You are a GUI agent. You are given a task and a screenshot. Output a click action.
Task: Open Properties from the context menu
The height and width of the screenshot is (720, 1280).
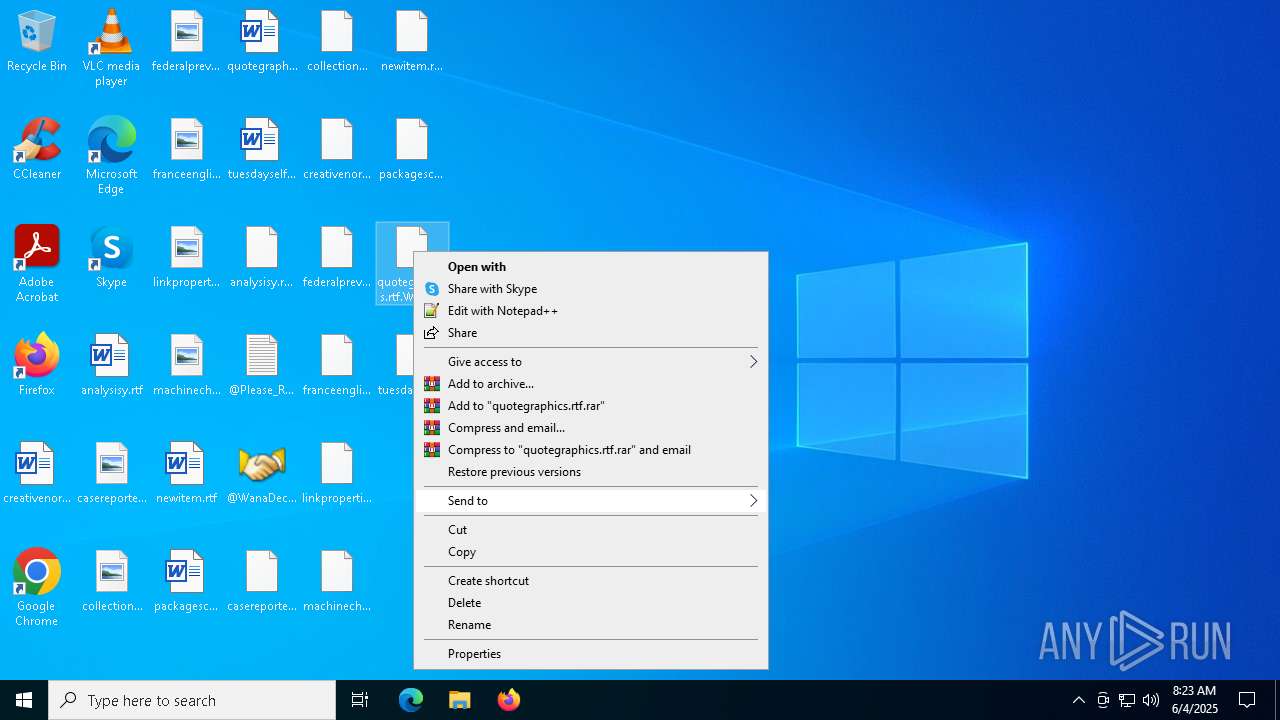click(591, 654)
